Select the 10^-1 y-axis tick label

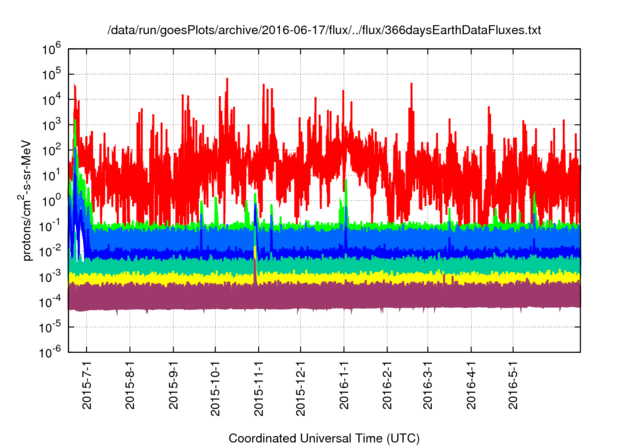pos(50,226)
